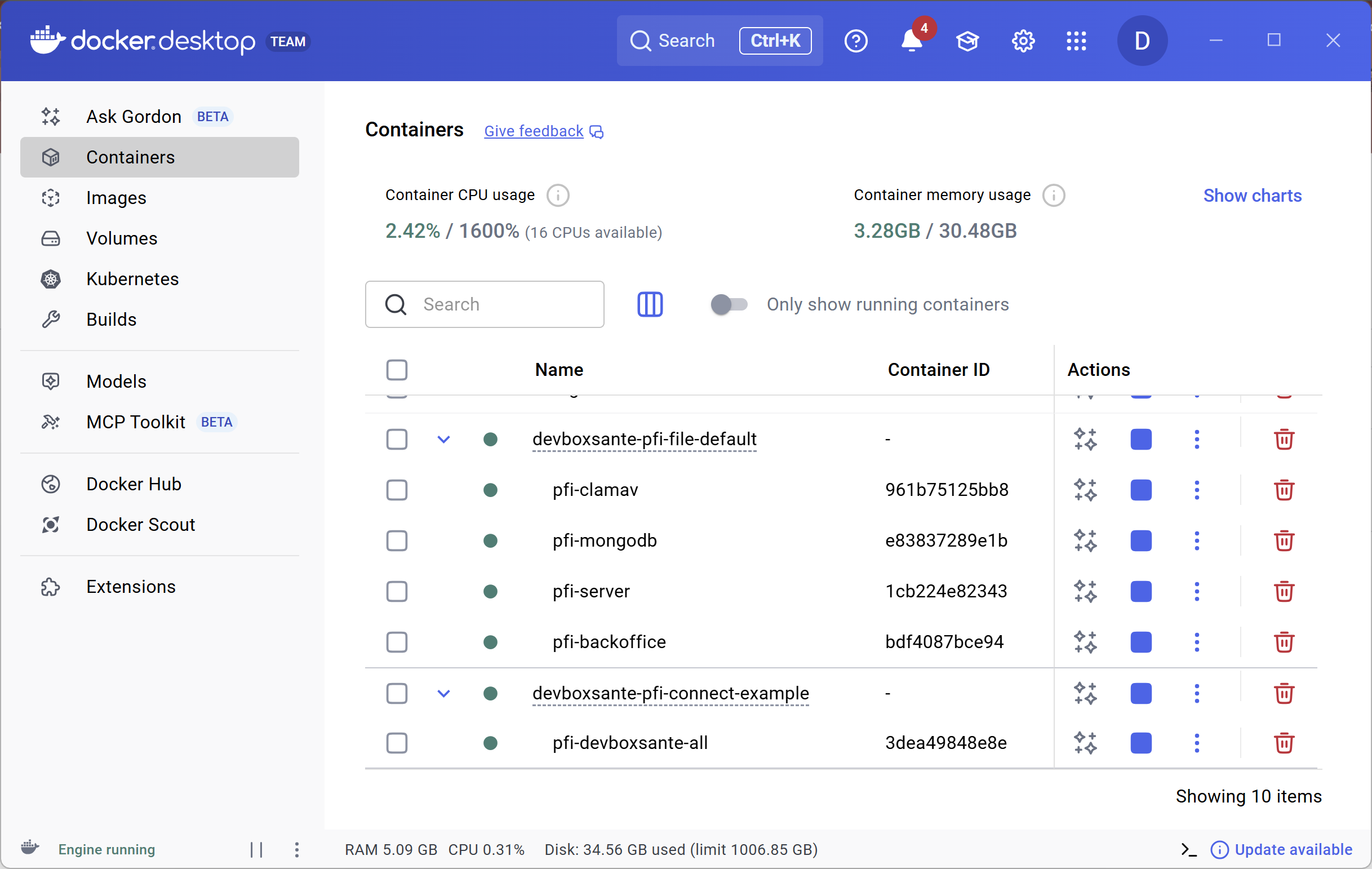
Task: Click the notifications bell icon
Action: tap(912, 41)
